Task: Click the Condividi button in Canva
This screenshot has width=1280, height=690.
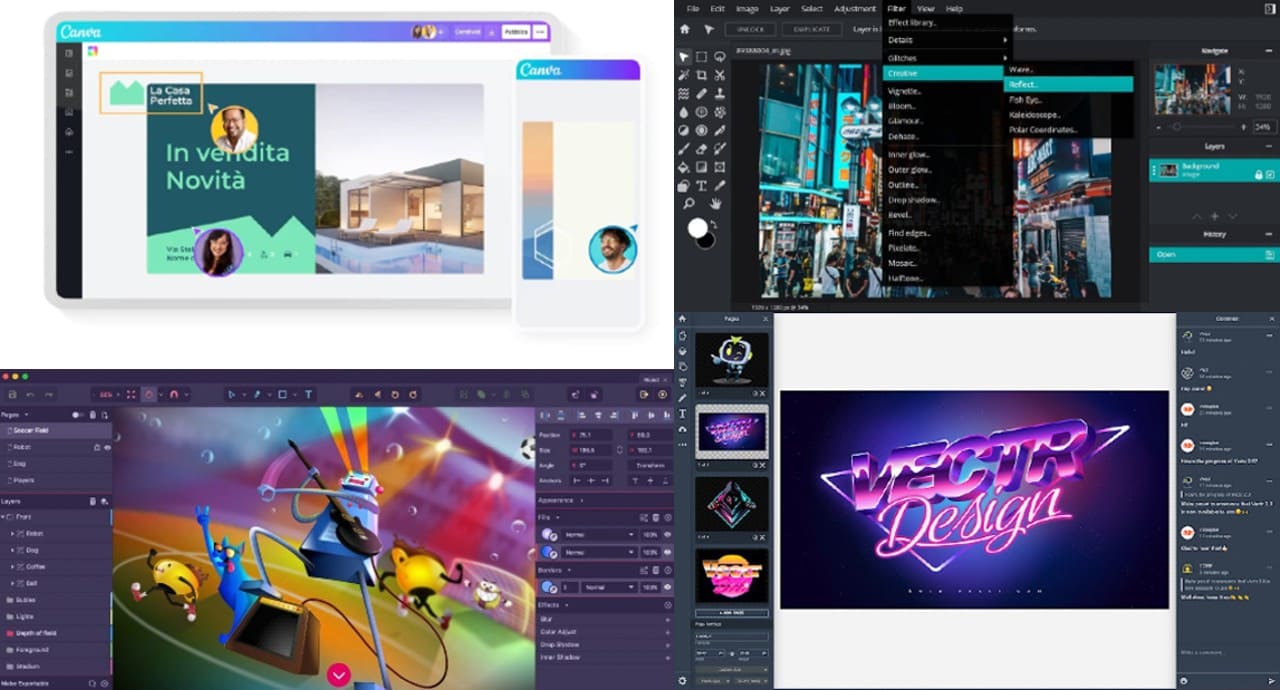Action: pos(468,32)
